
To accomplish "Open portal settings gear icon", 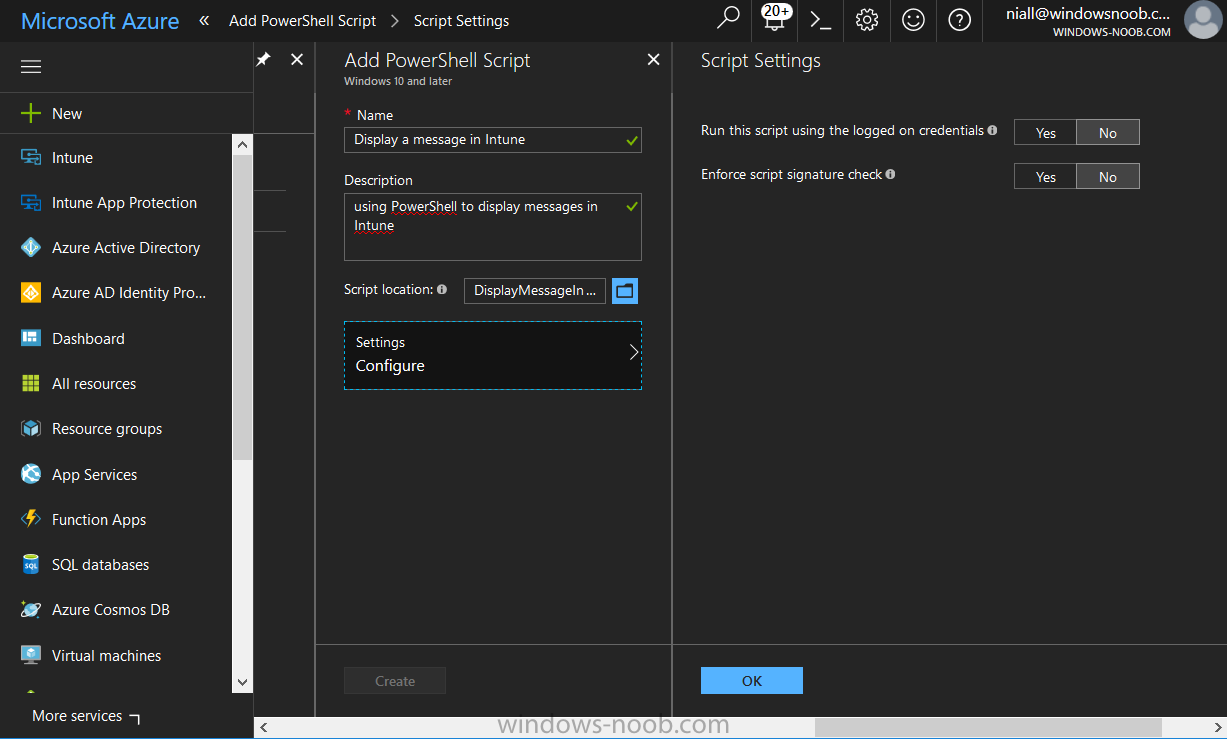I will tap(867, 20).
